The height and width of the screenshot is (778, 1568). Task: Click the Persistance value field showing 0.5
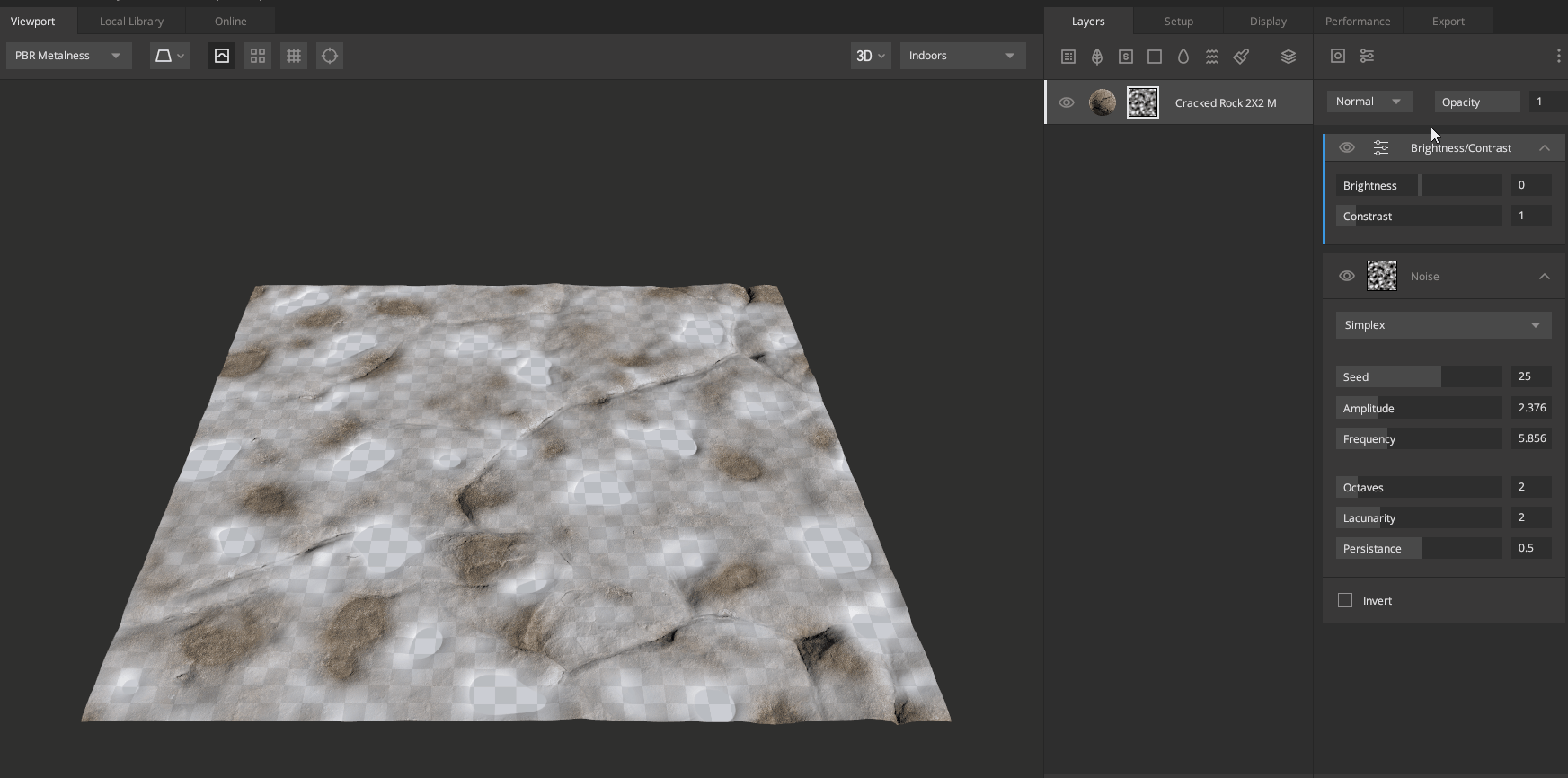(x=1531, y=548)
